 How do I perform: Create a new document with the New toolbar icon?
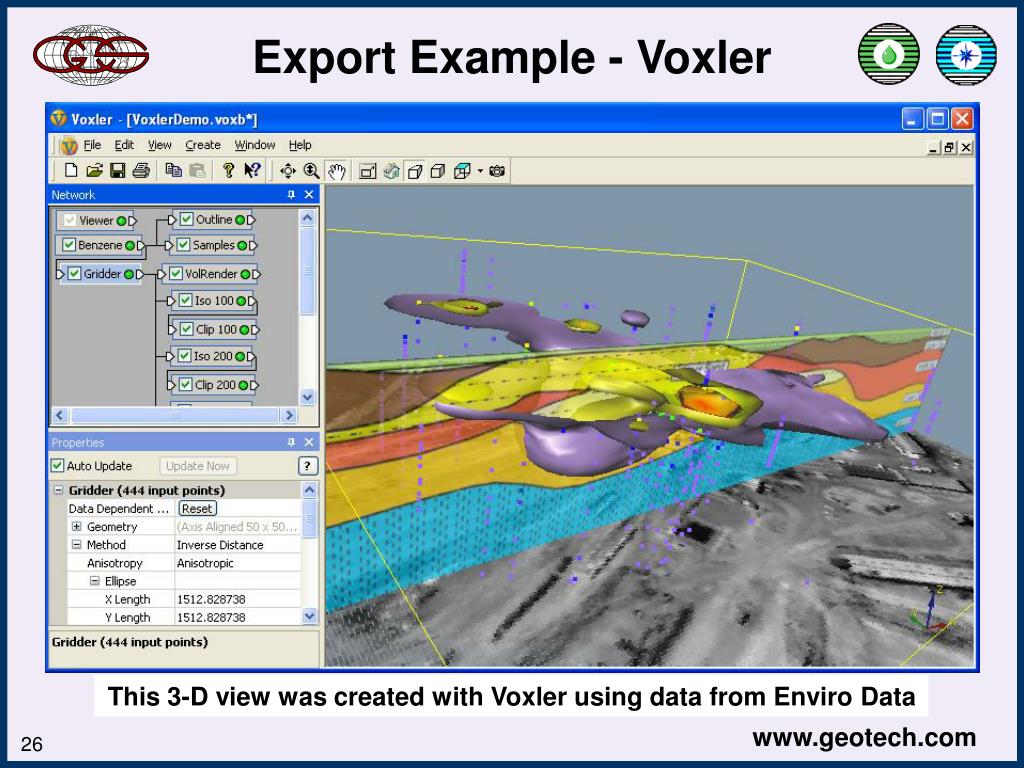point(71,170)
